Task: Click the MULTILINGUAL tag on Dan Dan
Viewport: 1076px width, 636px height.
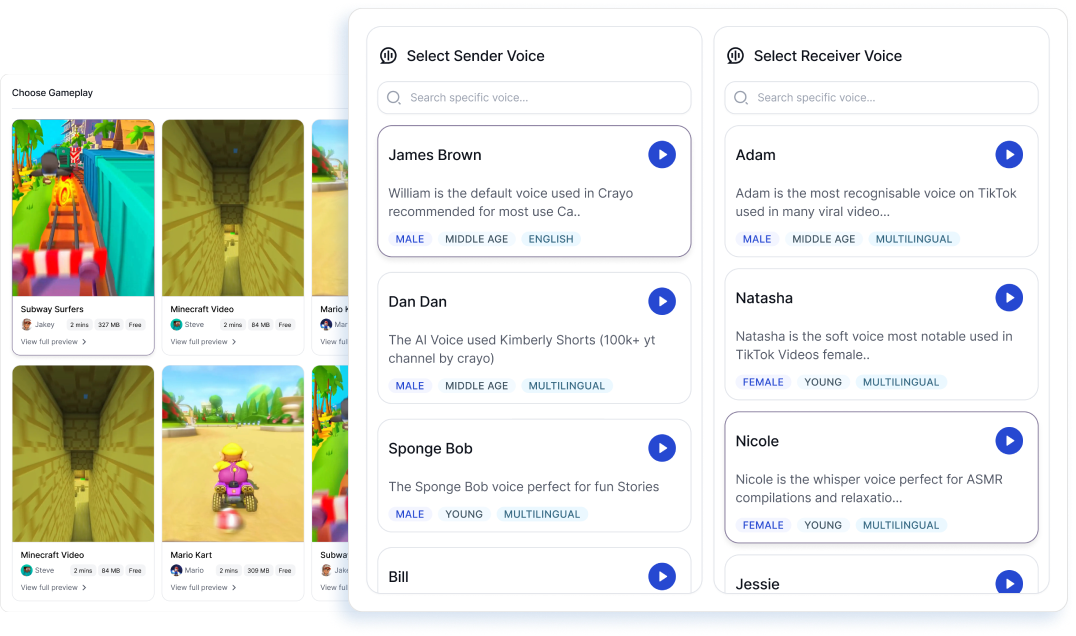Action: [566, 386]
